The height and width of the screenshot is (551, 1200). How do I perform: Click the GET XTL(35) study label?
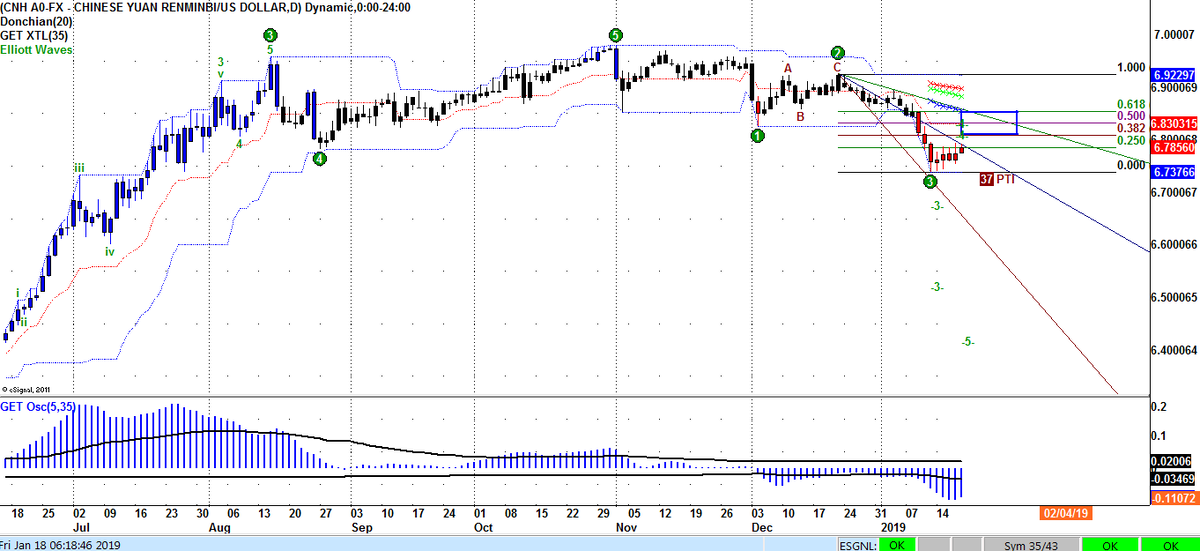pyautogui.click(x=33, y=34)
